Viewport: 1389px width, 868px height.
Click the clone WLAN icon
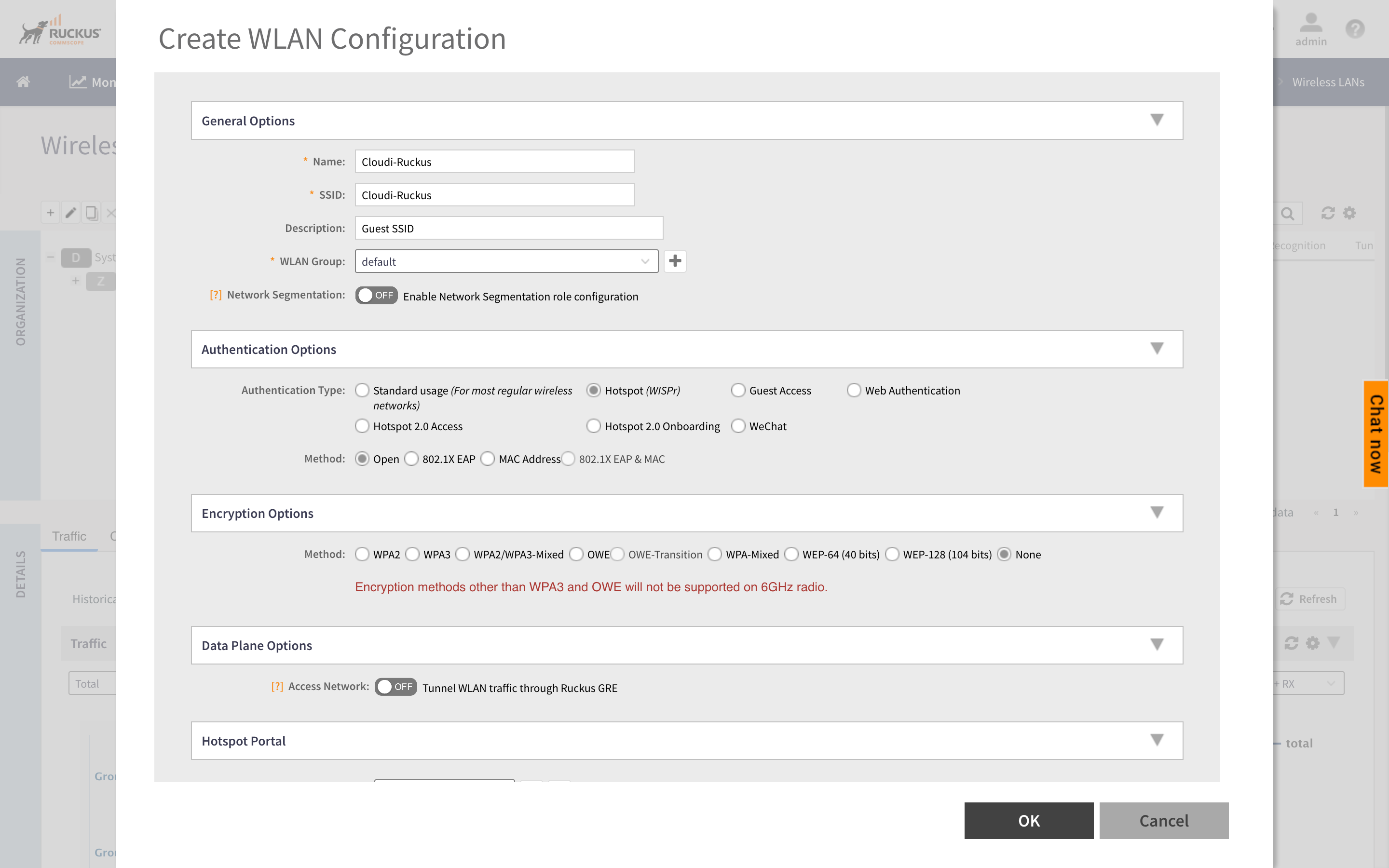click(91, 212)
